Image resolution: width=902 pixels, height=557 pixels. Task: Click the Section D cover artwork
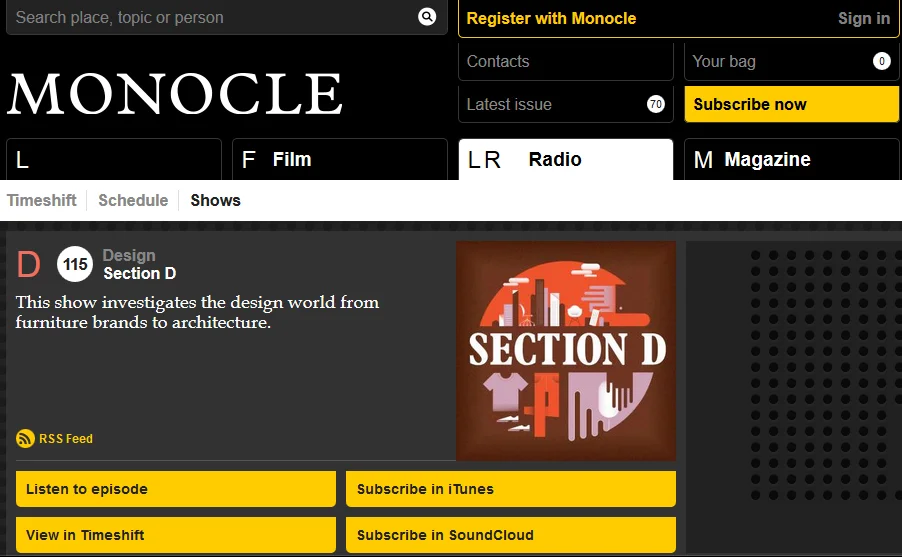pos(566,350)
